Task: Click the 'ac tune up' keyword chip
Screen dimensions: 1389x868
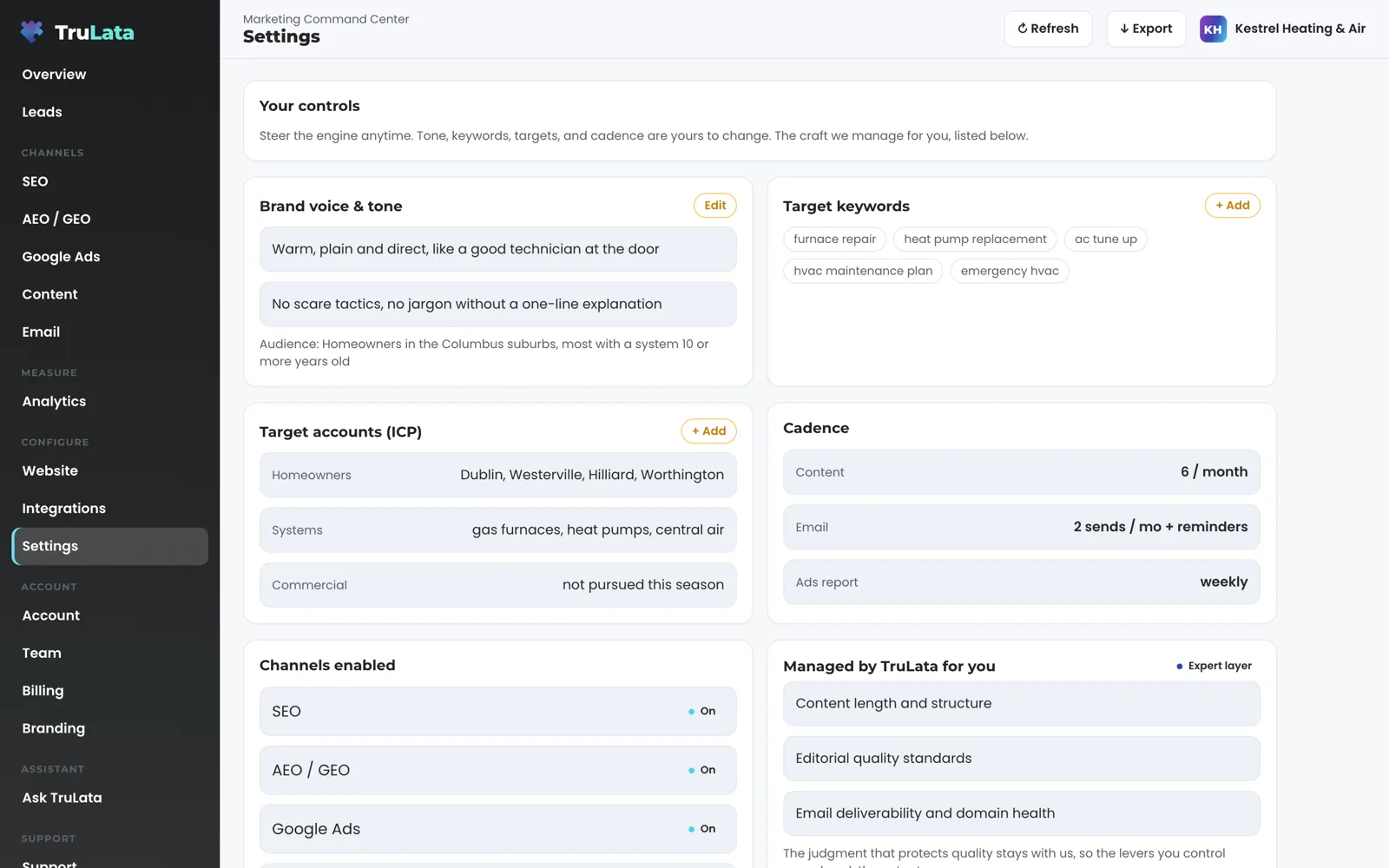Action: pos(1105,240)
